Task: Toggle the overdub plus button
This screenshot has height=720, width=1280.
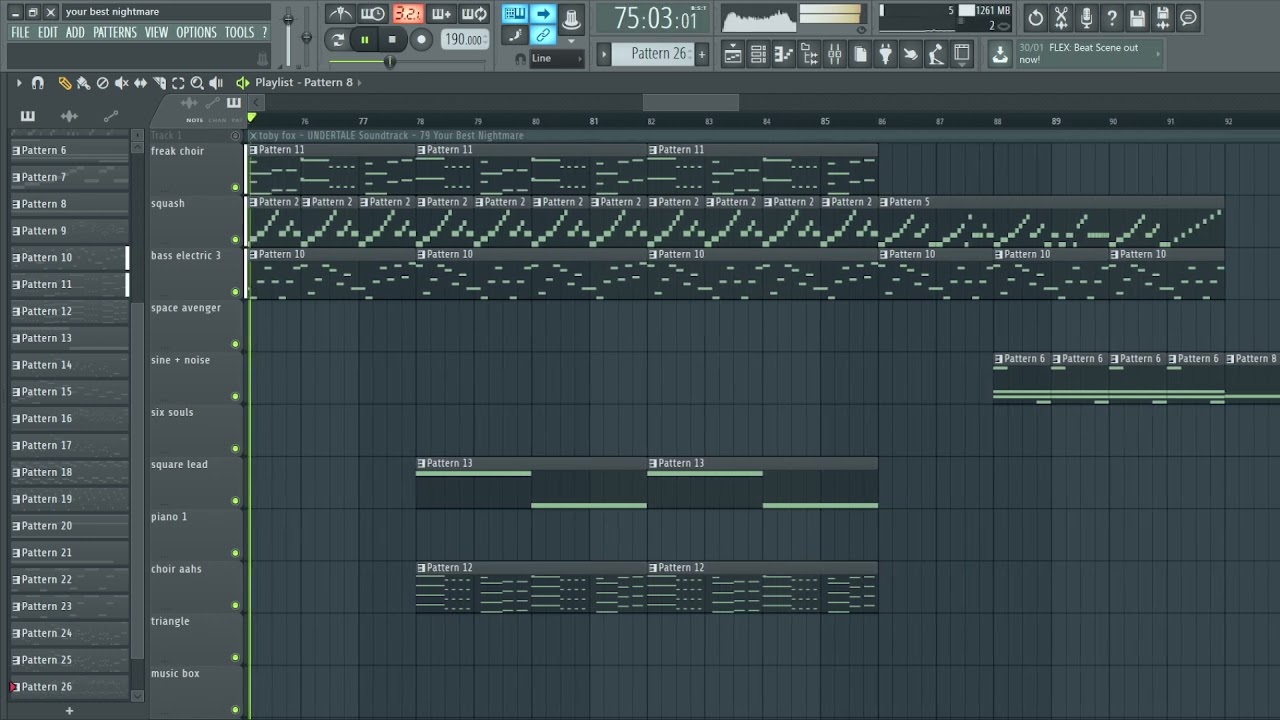Action: coord(441,14)
